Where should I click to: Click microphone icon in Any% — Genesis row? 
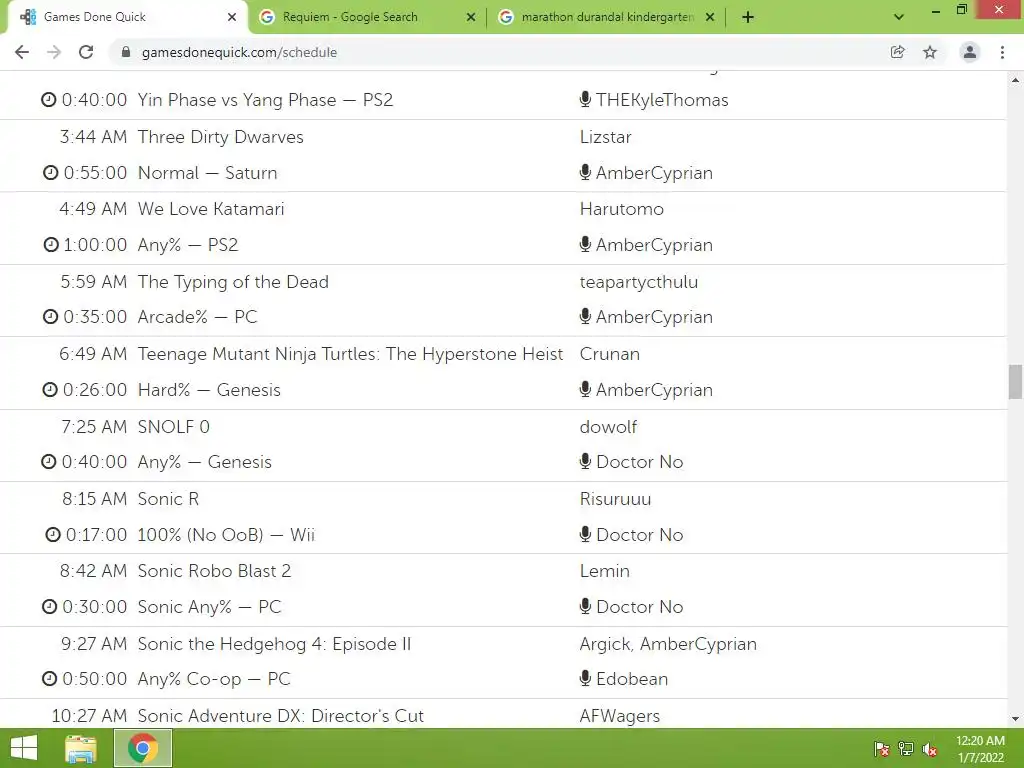coord(585,461)
